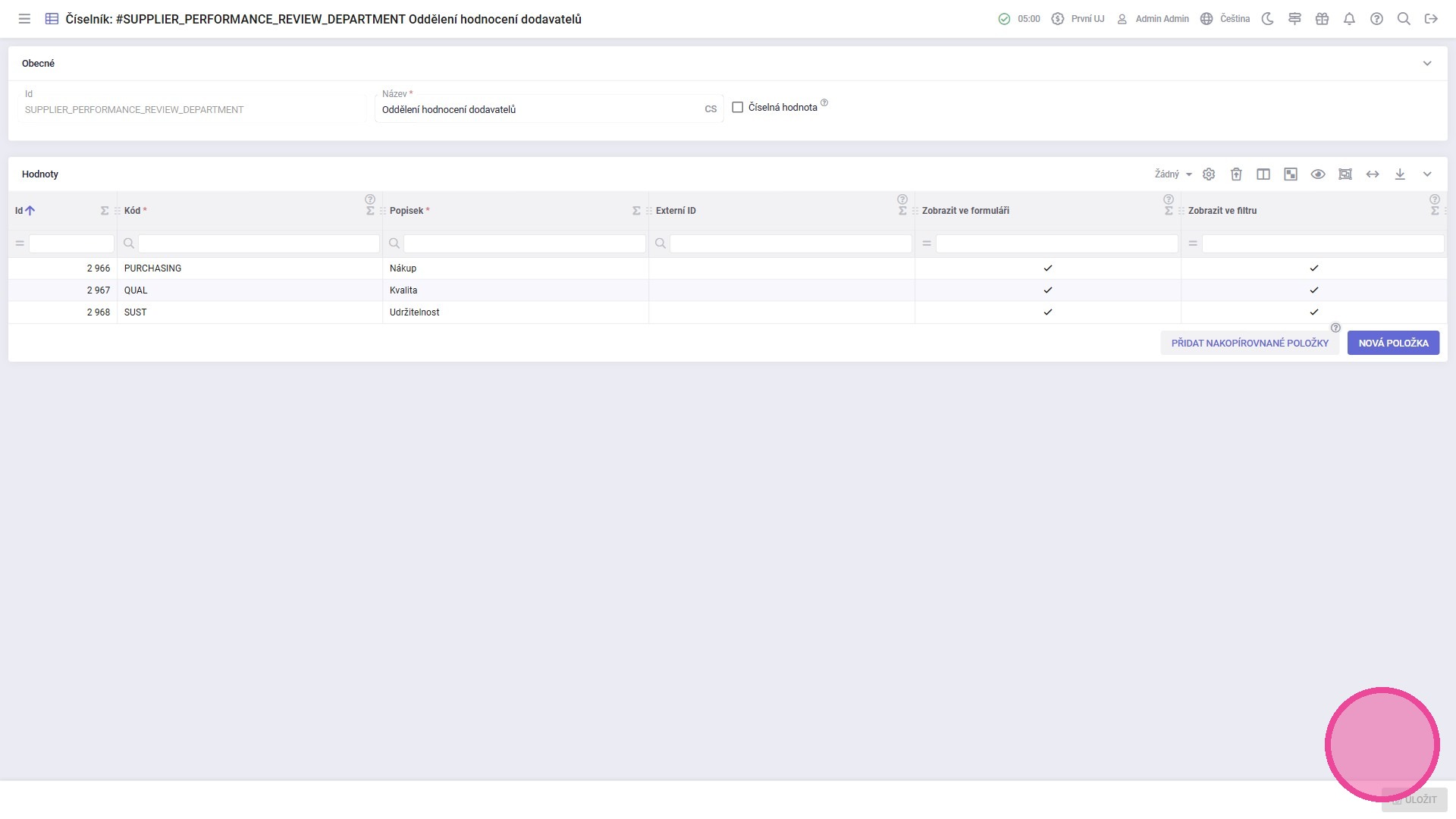Click the Udržitelnost description cell

tap(516, 312)
